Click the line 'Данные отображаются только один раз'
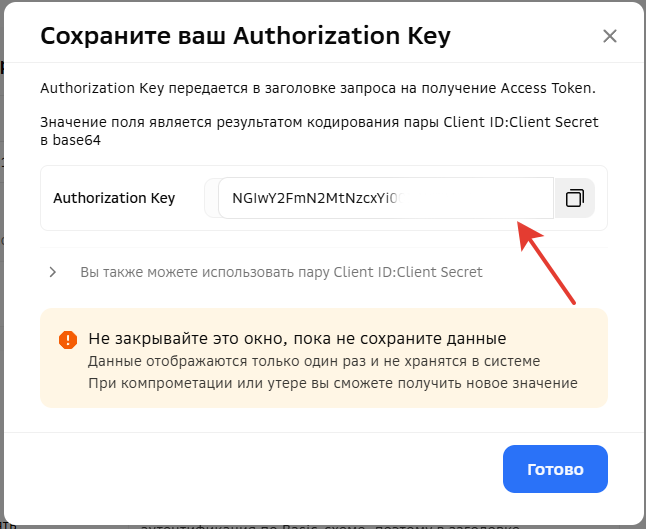Screen dimensions: 646x529 [x=314, y=361]
